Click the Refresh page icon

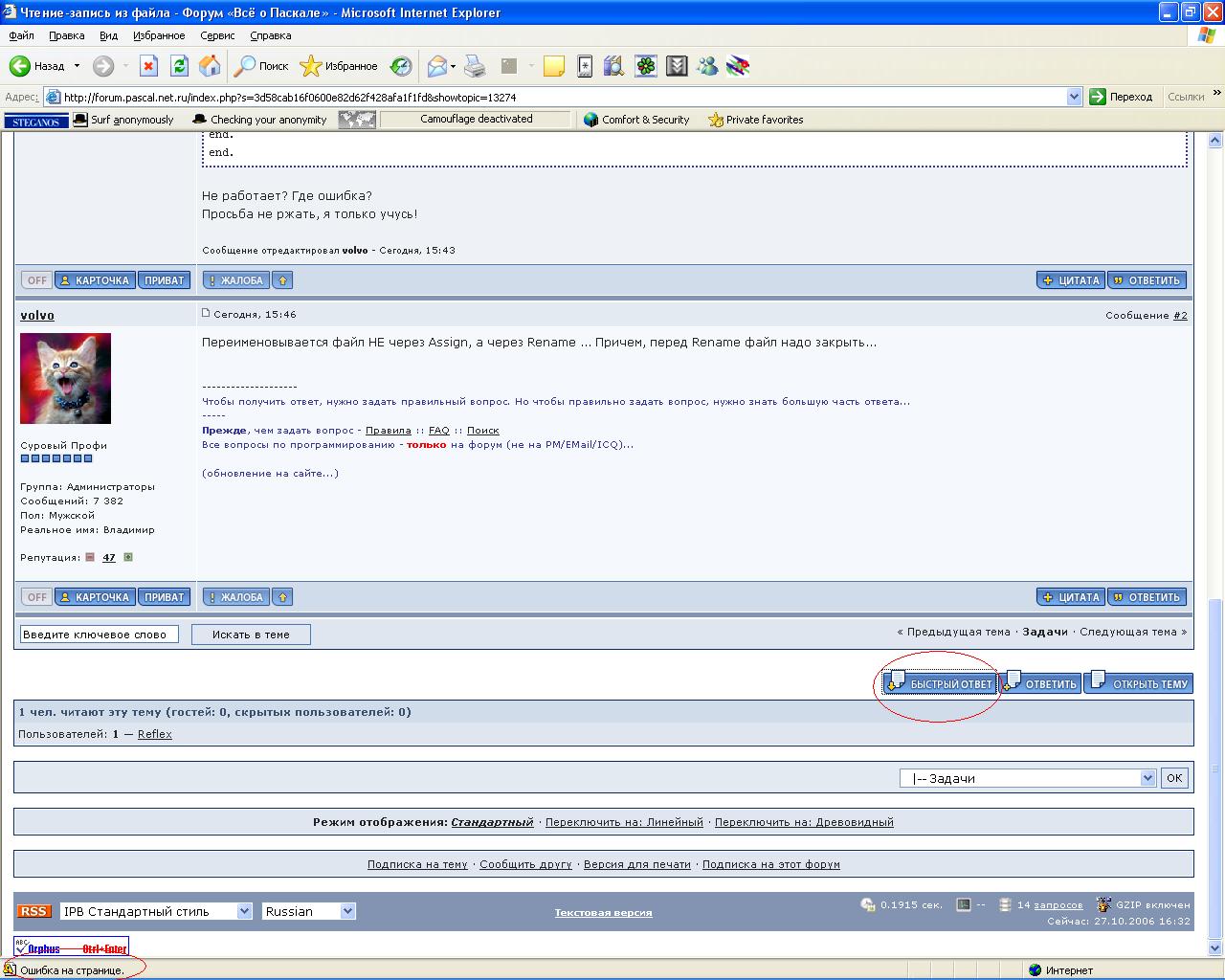coord(179,66)
